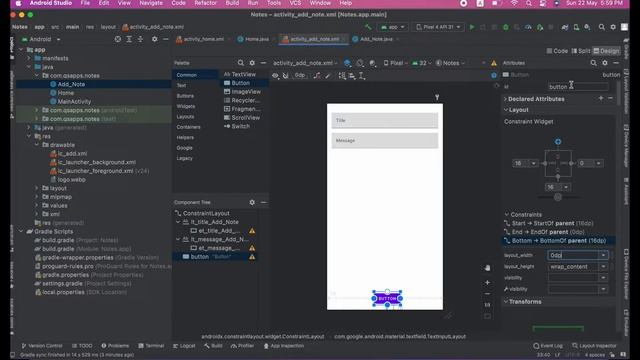The image size is (640, 360).
Task: Toggle autoconnect magnet icon
Action: pos(286,76)
